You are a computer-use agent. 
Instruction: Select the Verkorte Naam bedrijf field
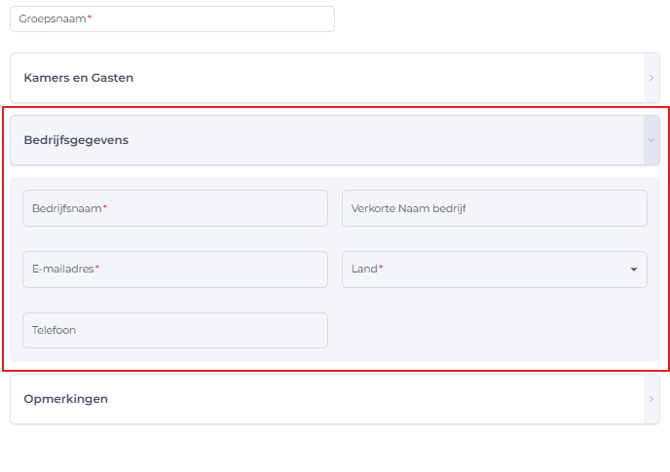pos(494,208)
